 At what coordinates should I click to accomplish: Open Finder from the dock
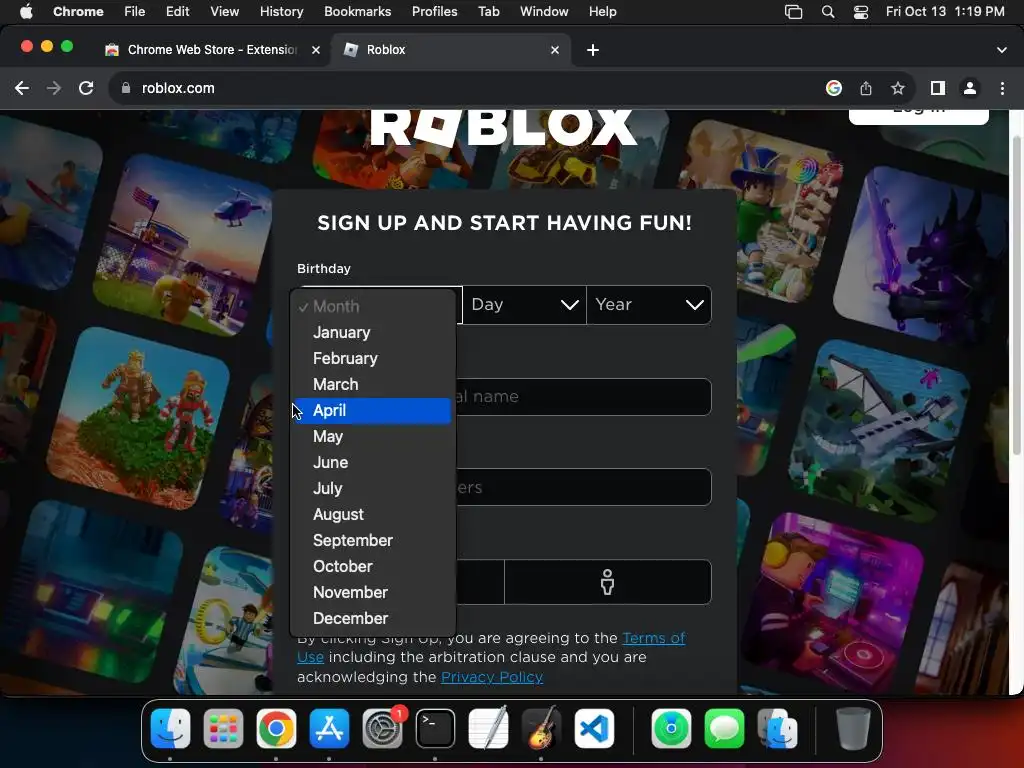click(170, 728)
